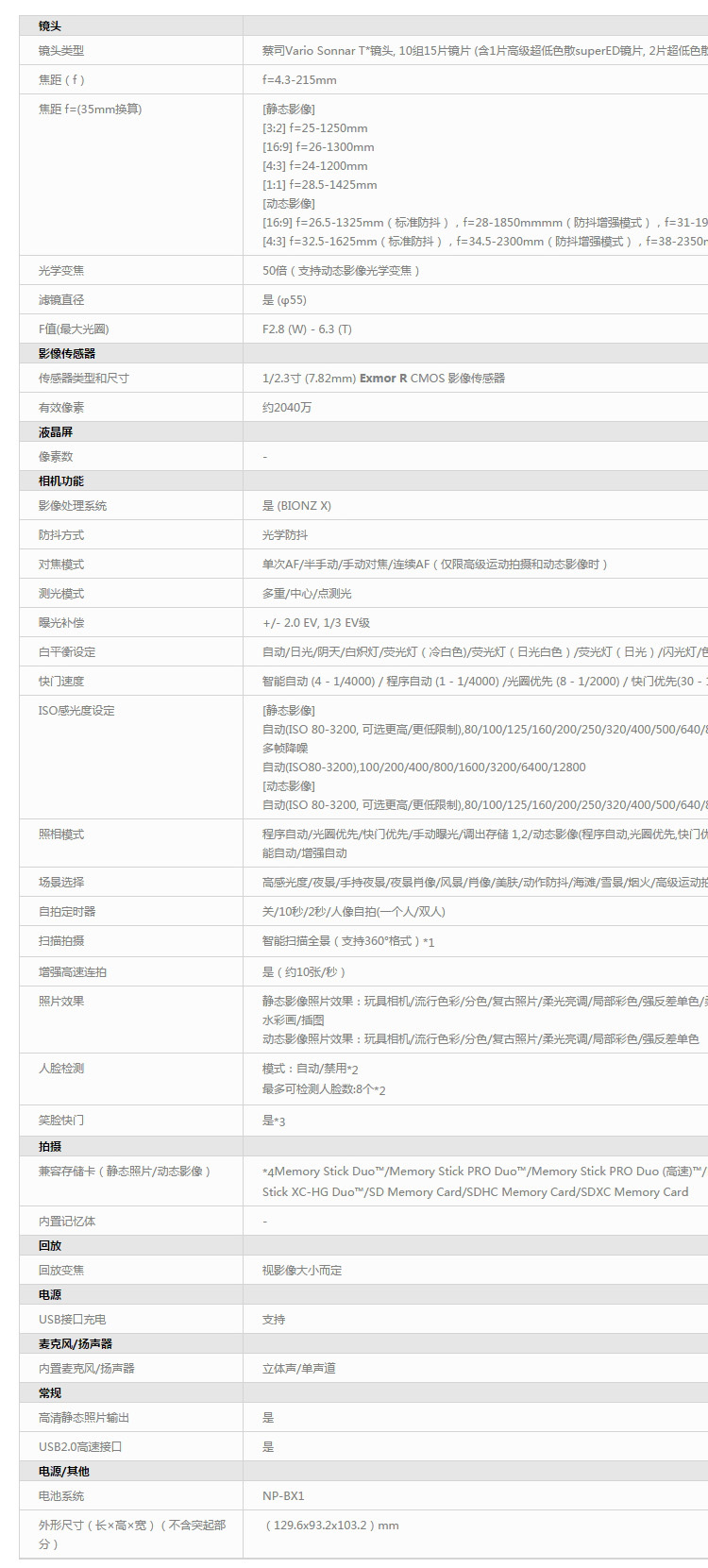Click the 常规 section header

pos(49,1393)
